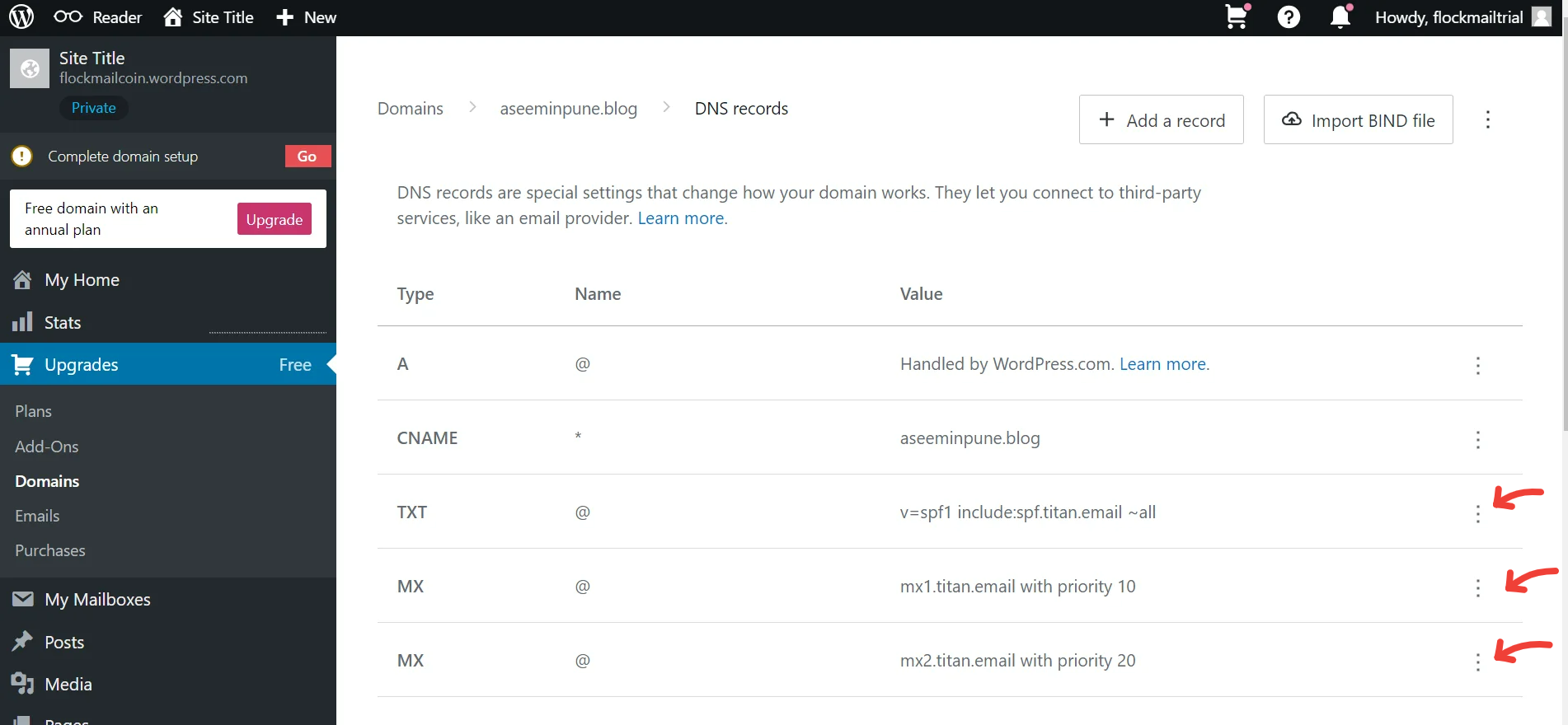Click the site globe icon in sidebar

coord(30,68)
